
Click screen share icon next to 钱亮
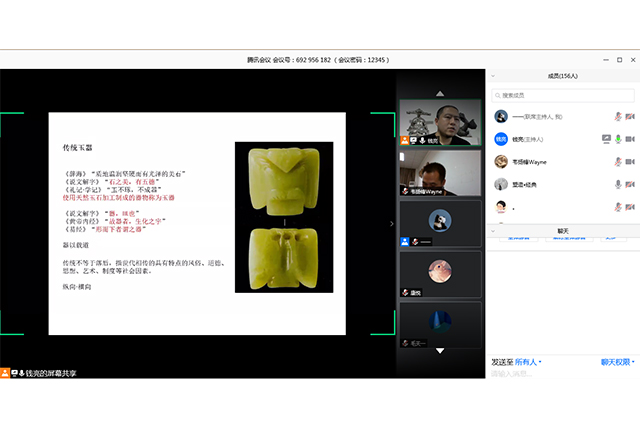pyautogui.click(x=605, y=139)
